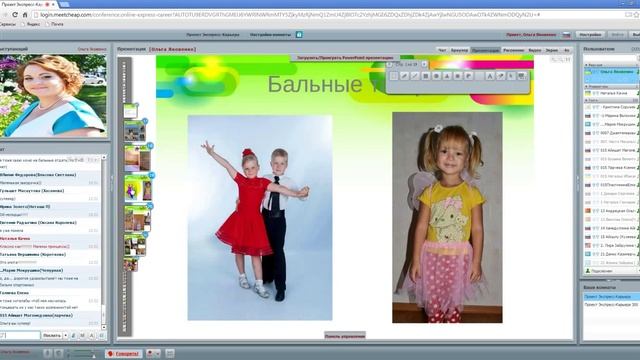Image resolution: width=640 pixels, height=360 pixels.
Task: Click the language flag icon in header
Action: click(567, 35)
